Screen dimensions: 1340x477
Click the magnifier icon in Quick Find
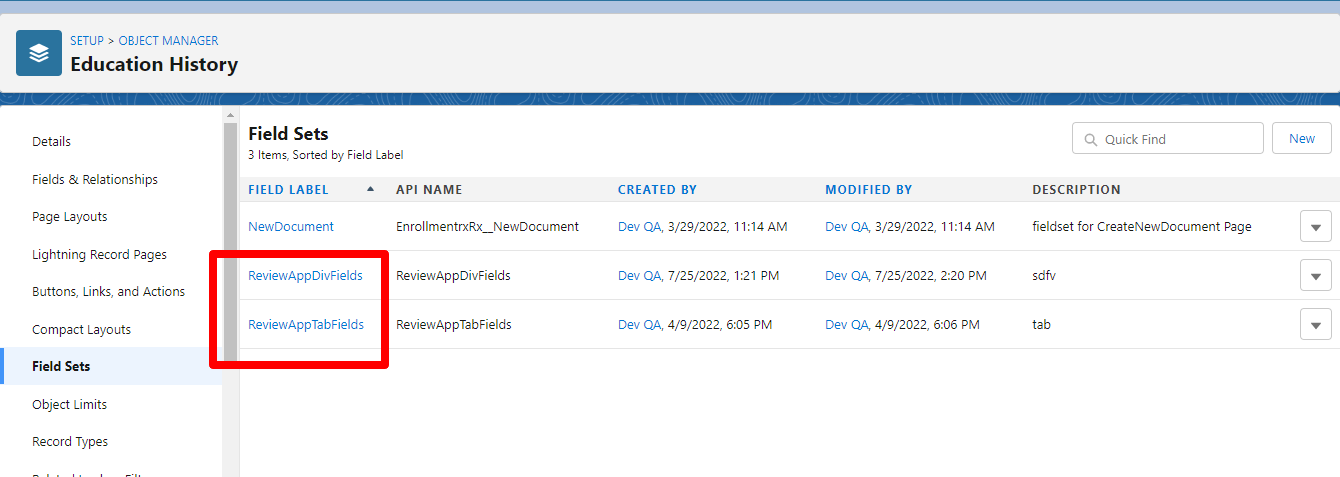1088,139
